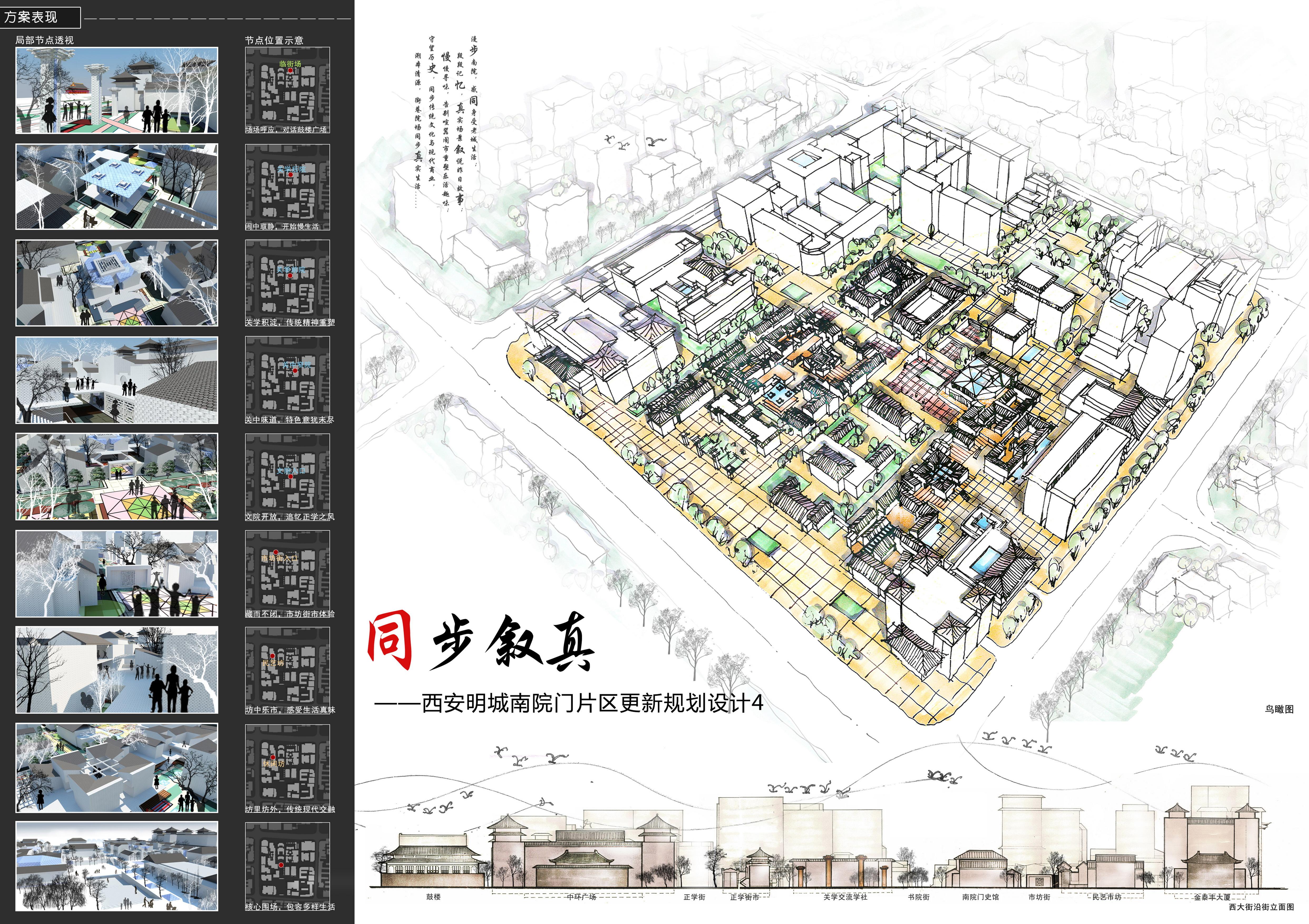Viewport: 1309px width, 924px height.
Task: Click the 节点位置示意 column heading
Action: pos(274,41)
